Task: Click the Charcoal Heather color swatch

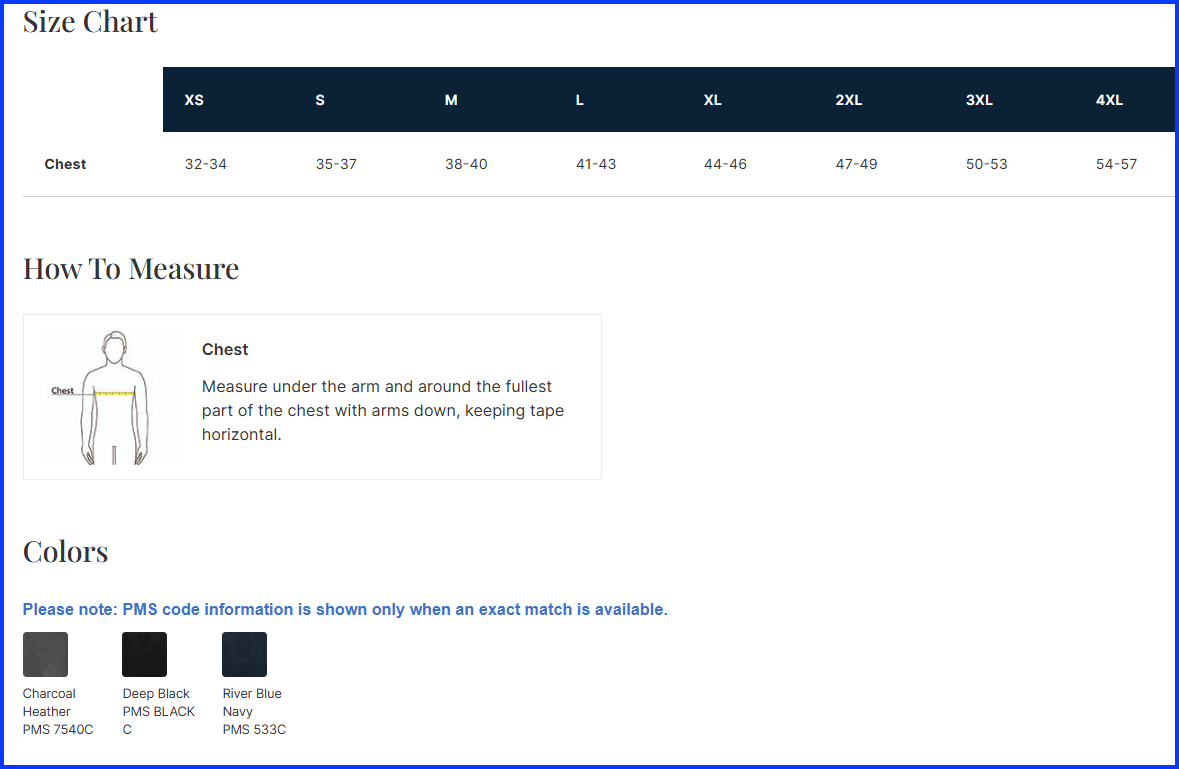Action: click(x=45, y=654)
